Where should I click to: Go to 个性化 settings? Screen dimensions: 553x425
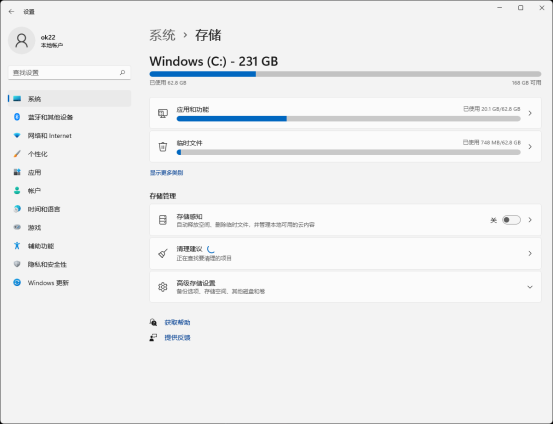click(69, 154)
